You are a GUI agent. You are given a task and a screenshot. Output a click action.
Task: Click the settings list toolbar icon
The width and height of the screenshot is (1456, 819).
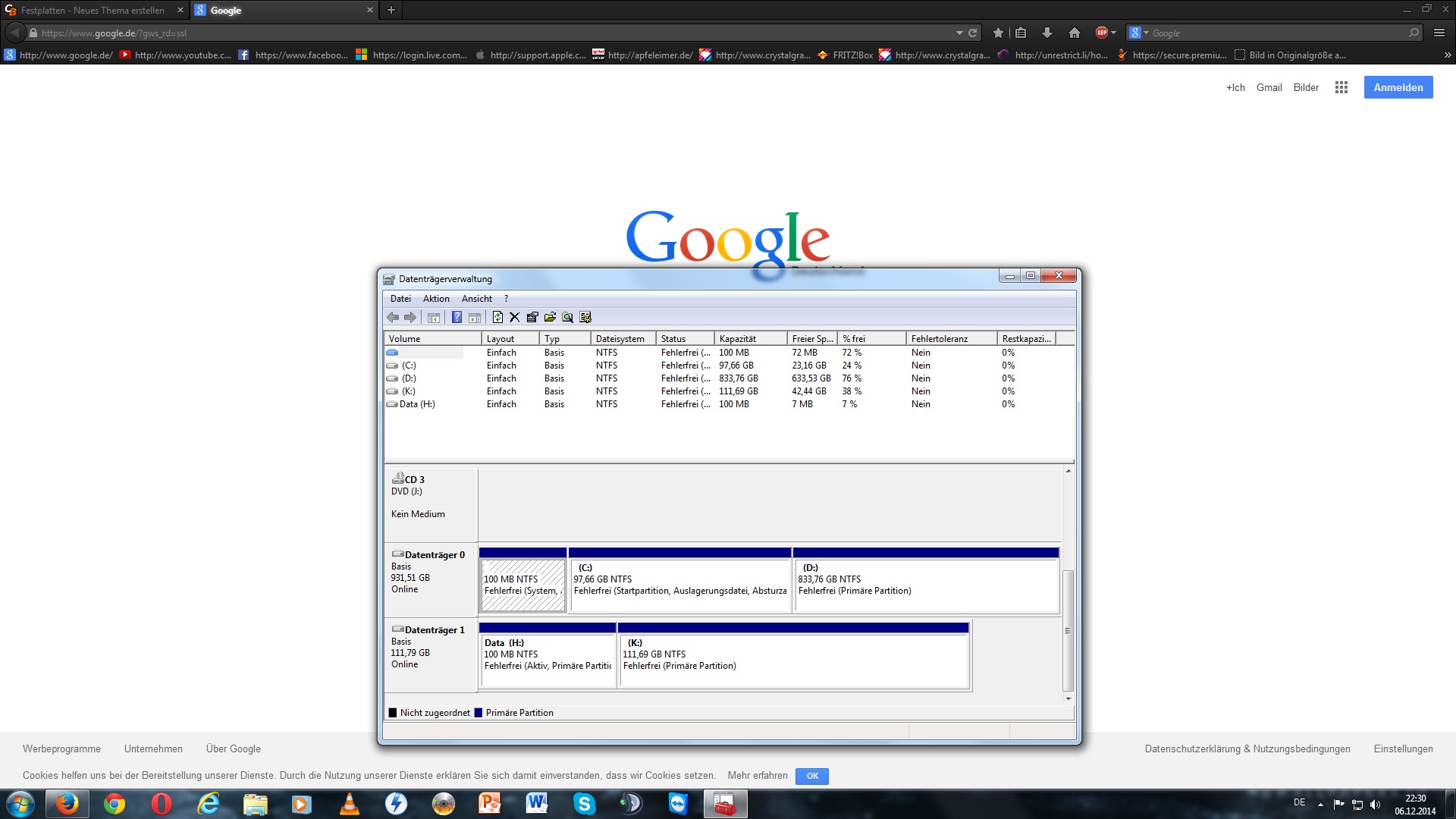585,317
